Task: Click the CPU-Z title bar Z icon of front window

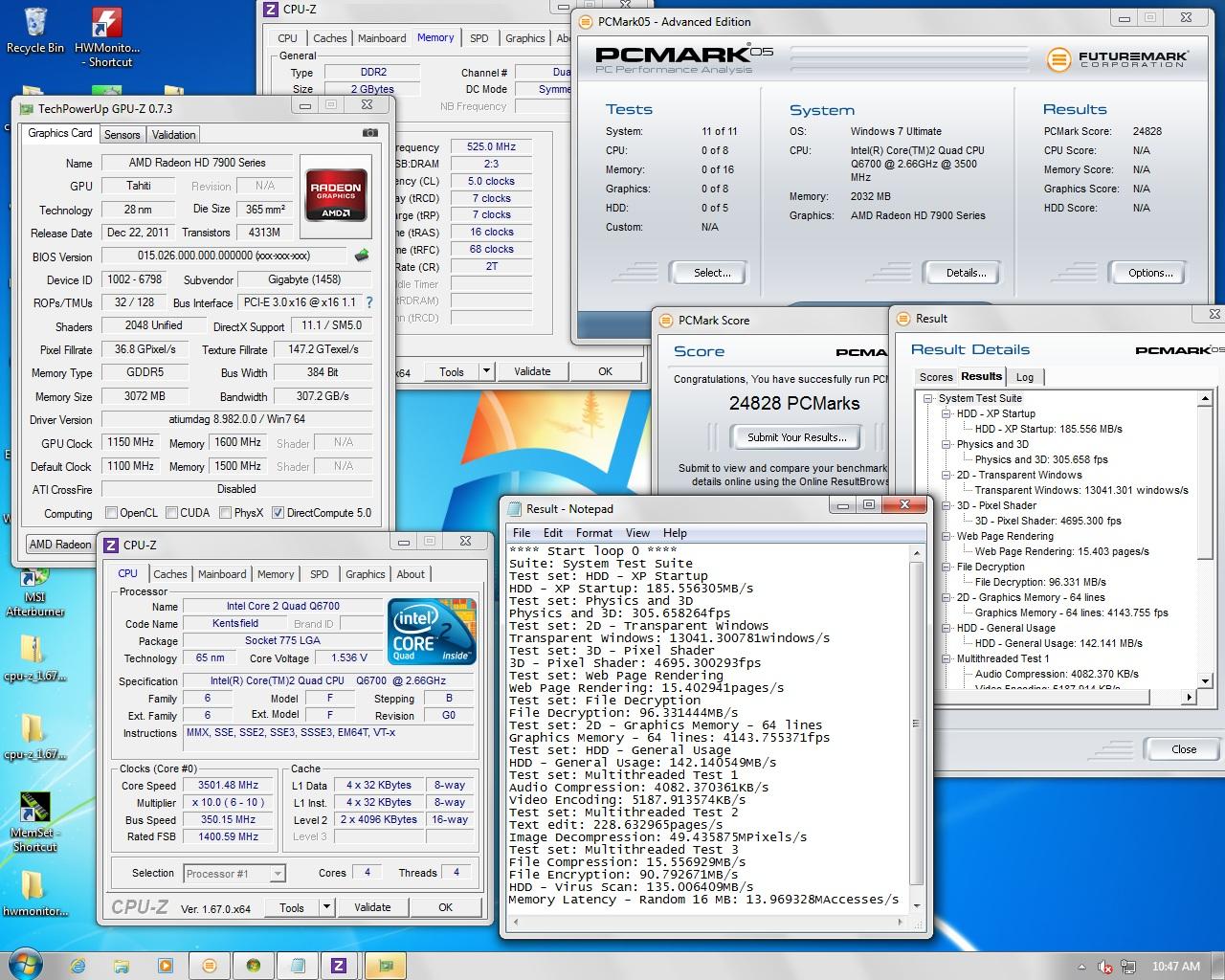Action: (111, 545)
